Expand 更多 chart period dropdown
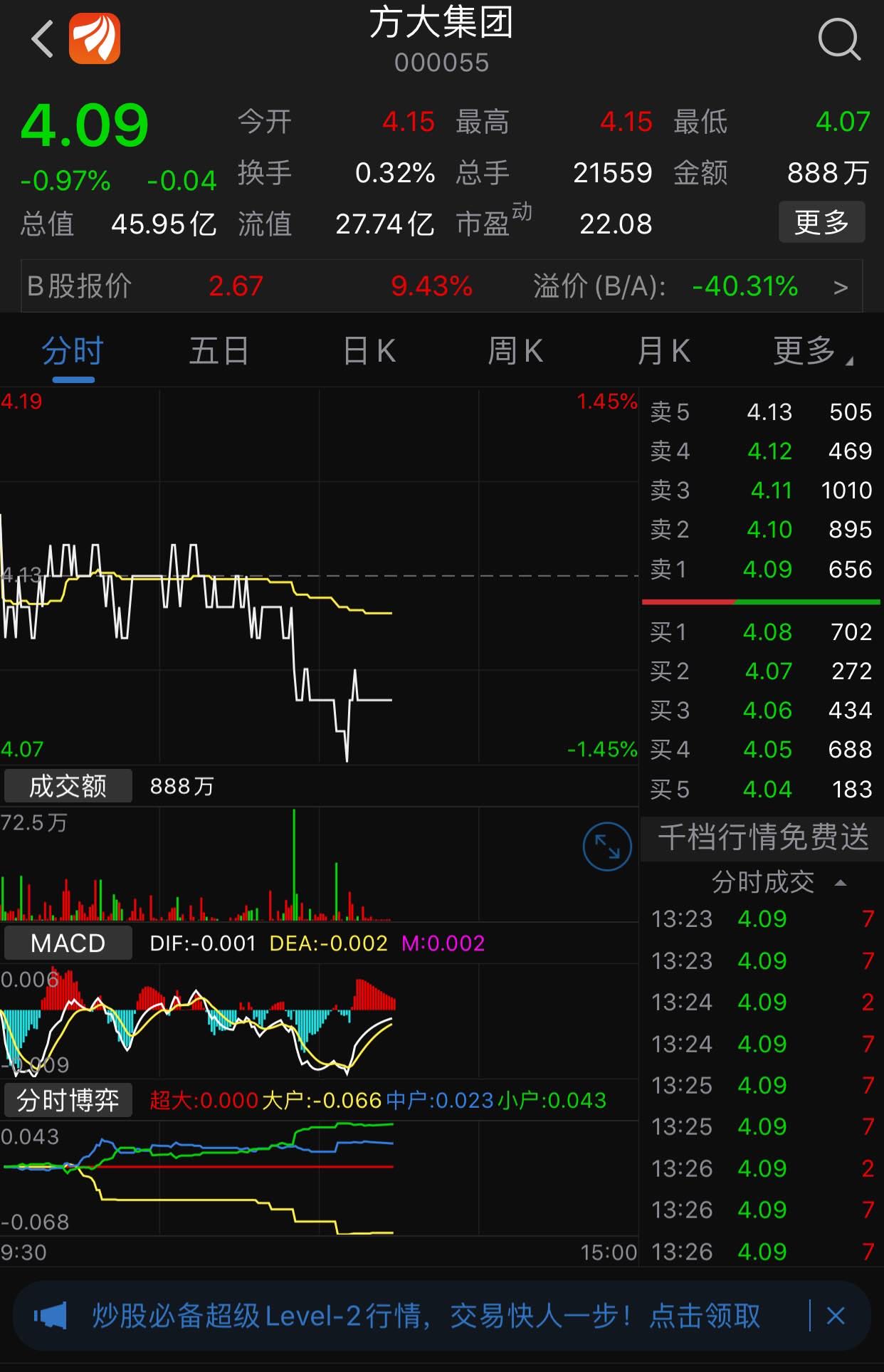This screenshot has height=1372, width=884. click(x=812, y=351)
